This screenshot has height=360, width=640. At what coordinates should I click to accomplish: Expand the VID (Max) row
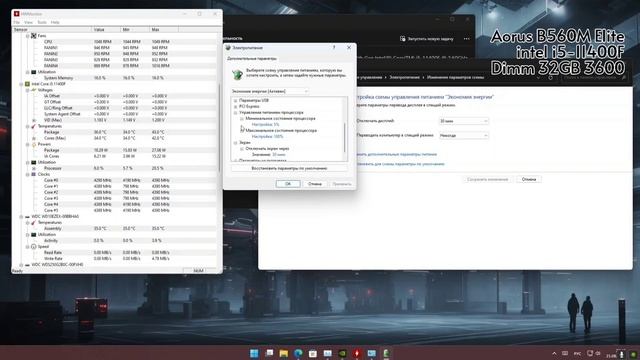pos(34,120)
